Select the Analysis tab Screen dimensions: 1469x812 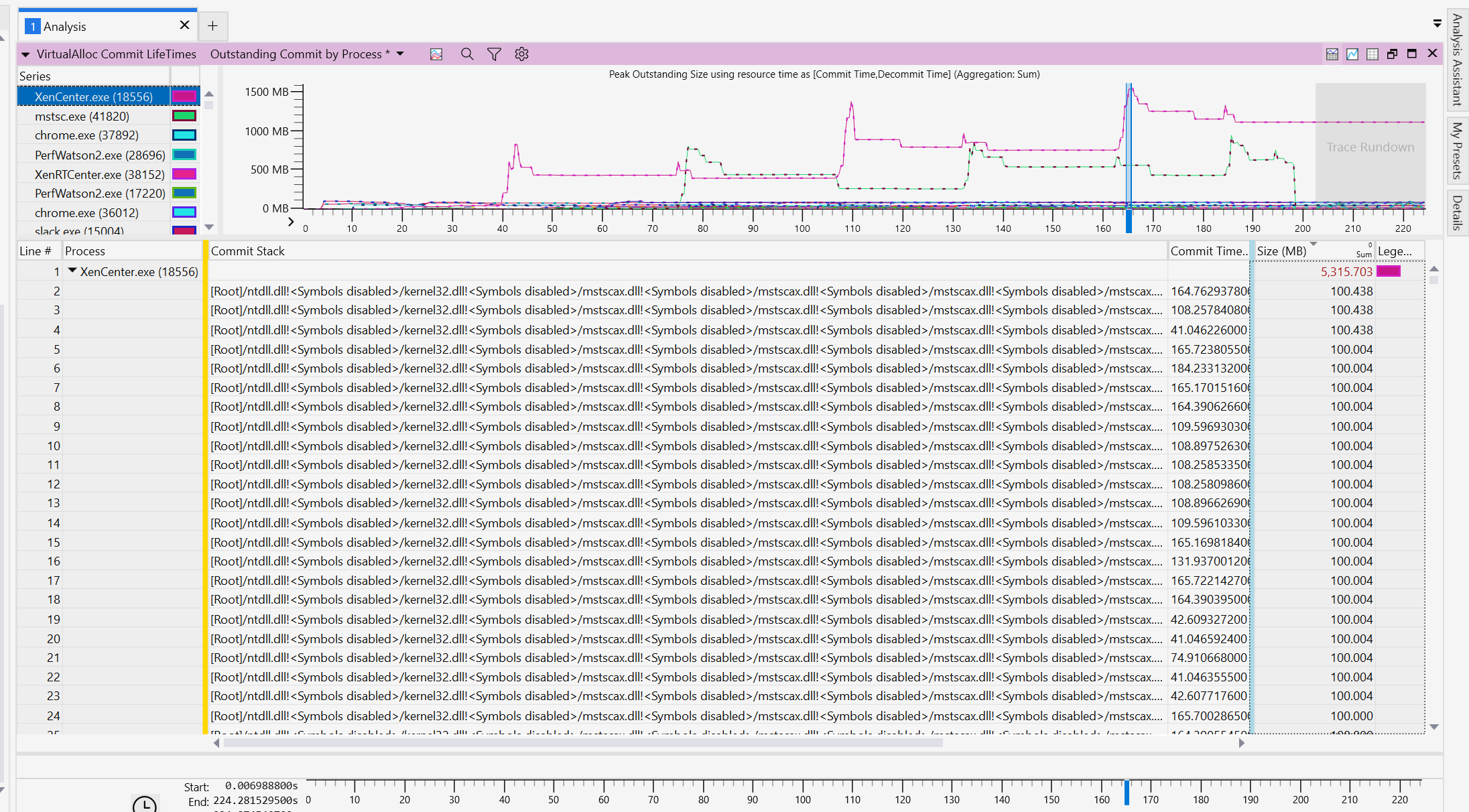[x=106, y=26]
